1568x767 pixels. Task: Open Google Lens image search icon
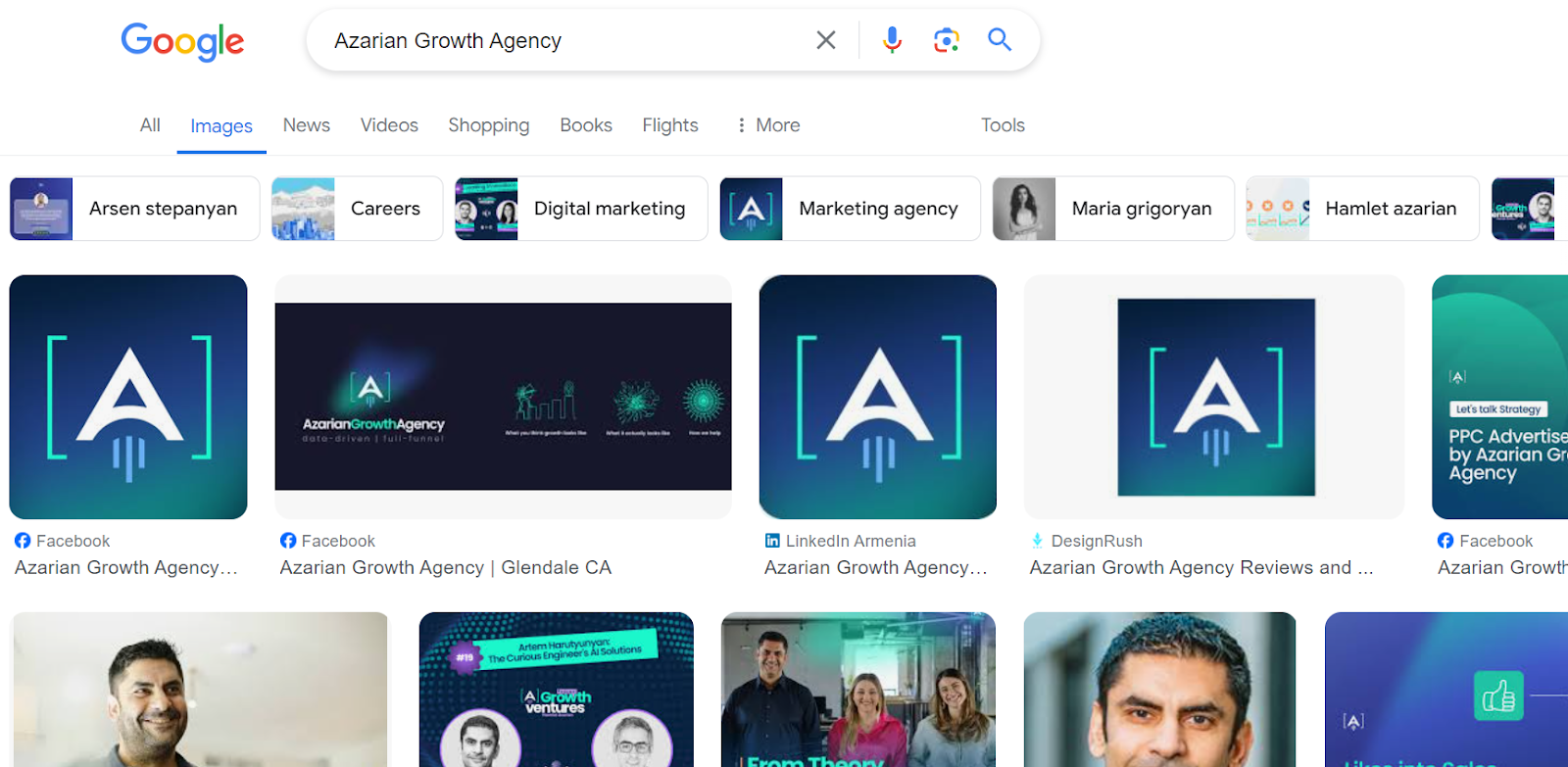click(x=946, y=40)
